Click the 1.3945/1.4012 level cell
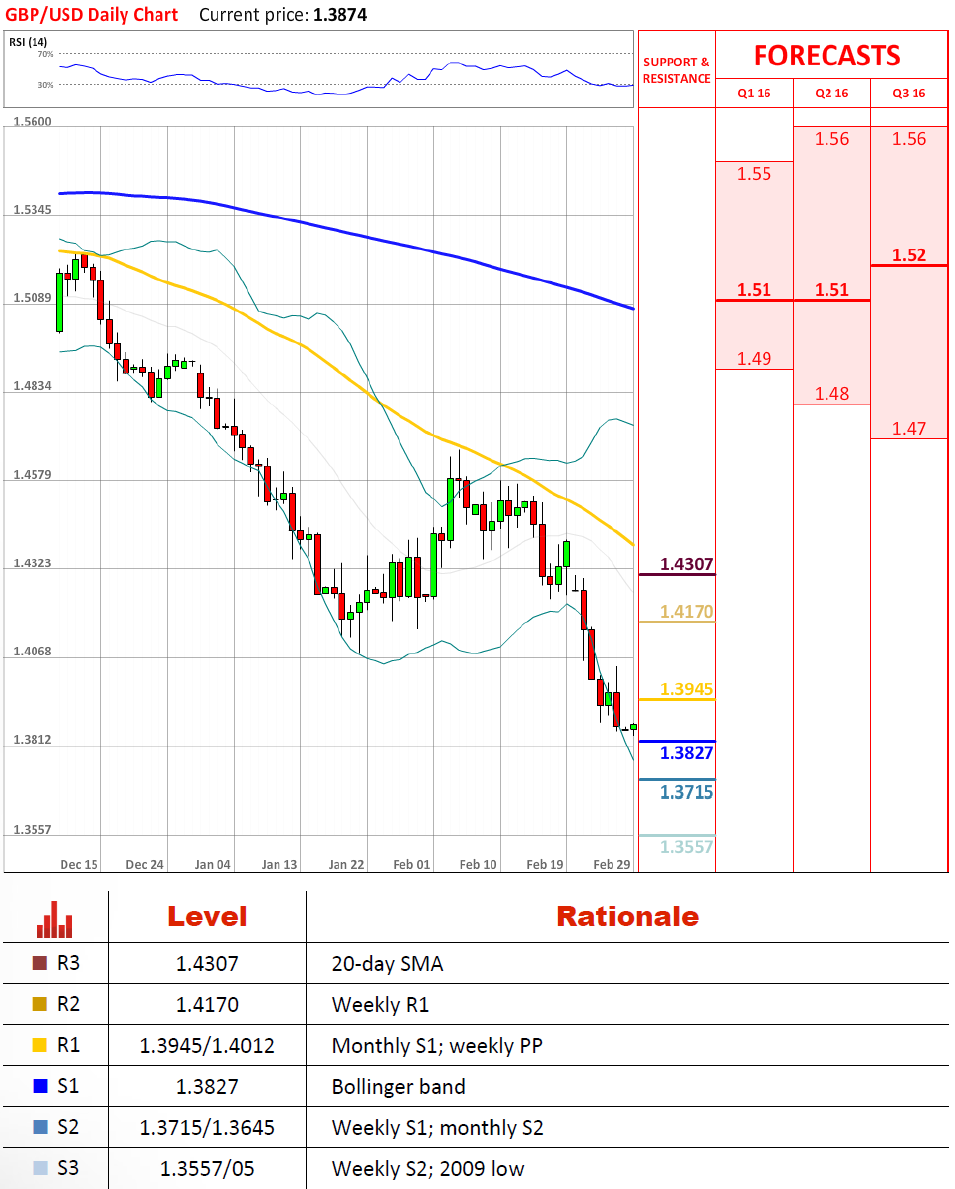 click(207, 1046)
